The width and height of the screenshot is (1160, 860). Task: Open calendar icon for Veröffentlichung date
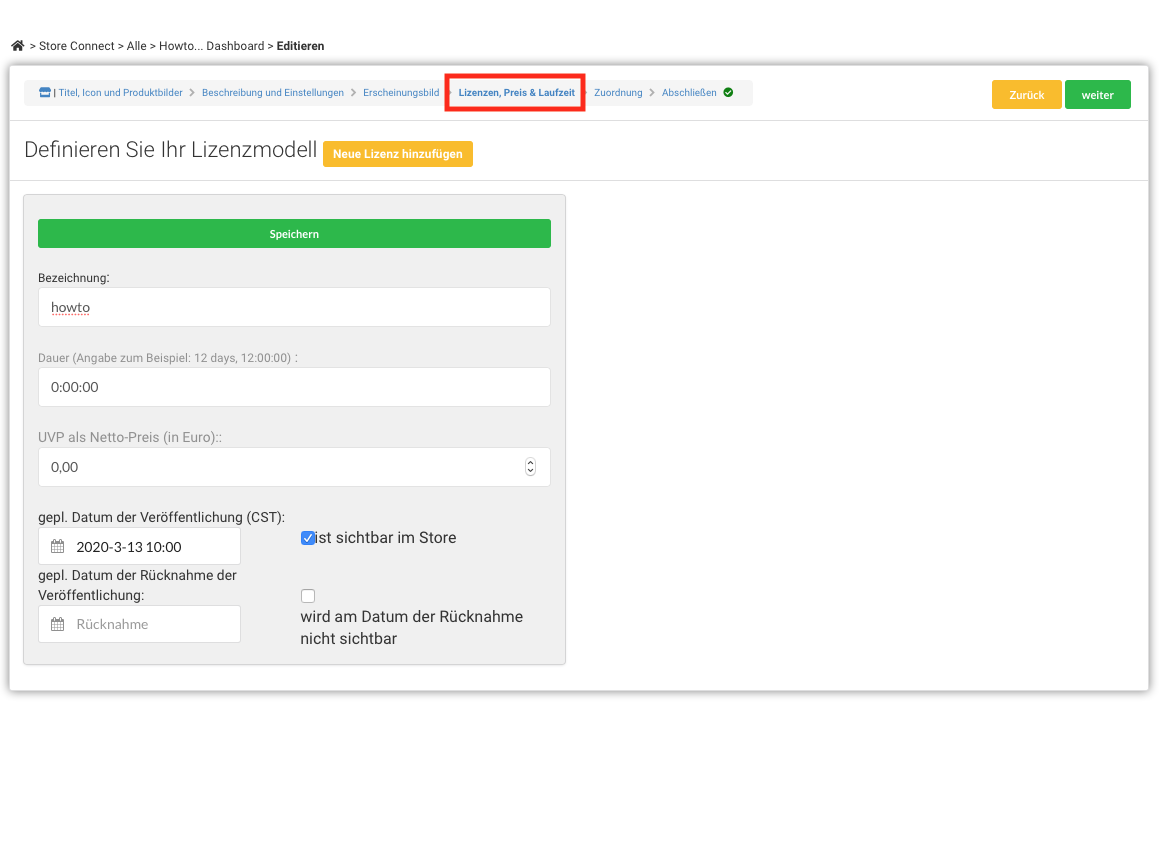pyautogui.click(x=58, y=547)
